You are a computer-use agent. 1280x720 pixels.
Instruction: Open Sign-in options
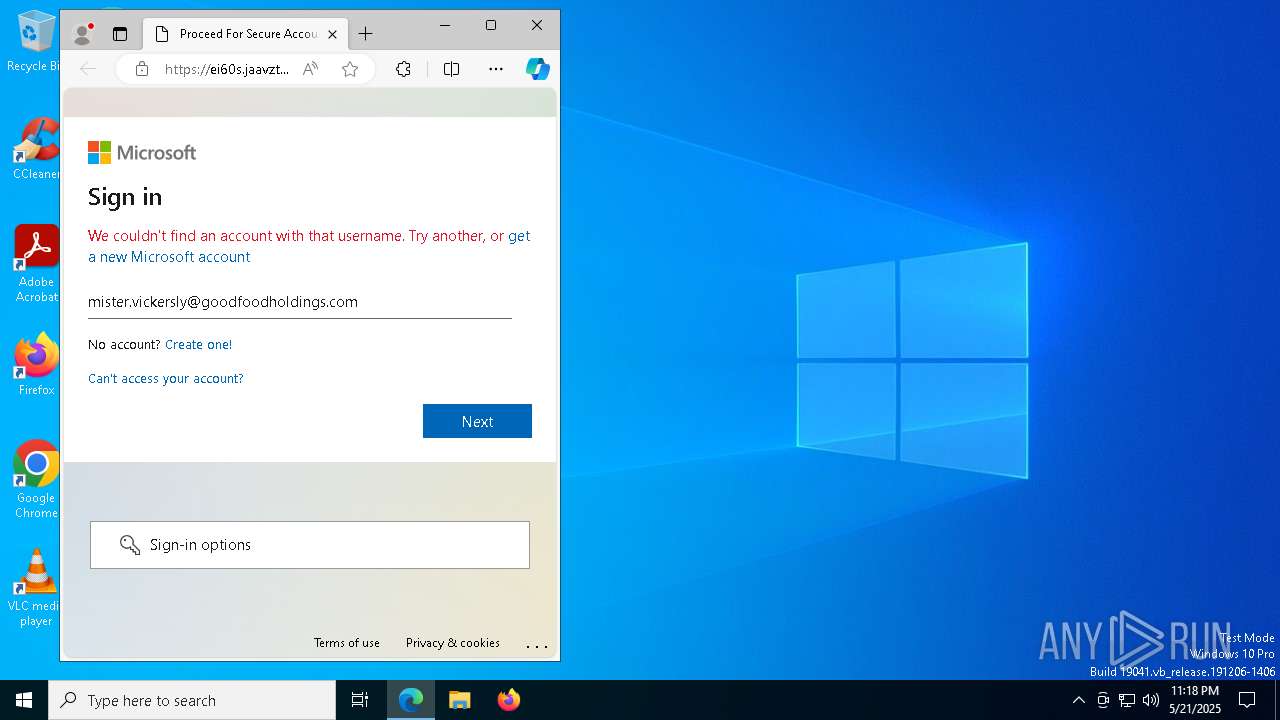310,545
